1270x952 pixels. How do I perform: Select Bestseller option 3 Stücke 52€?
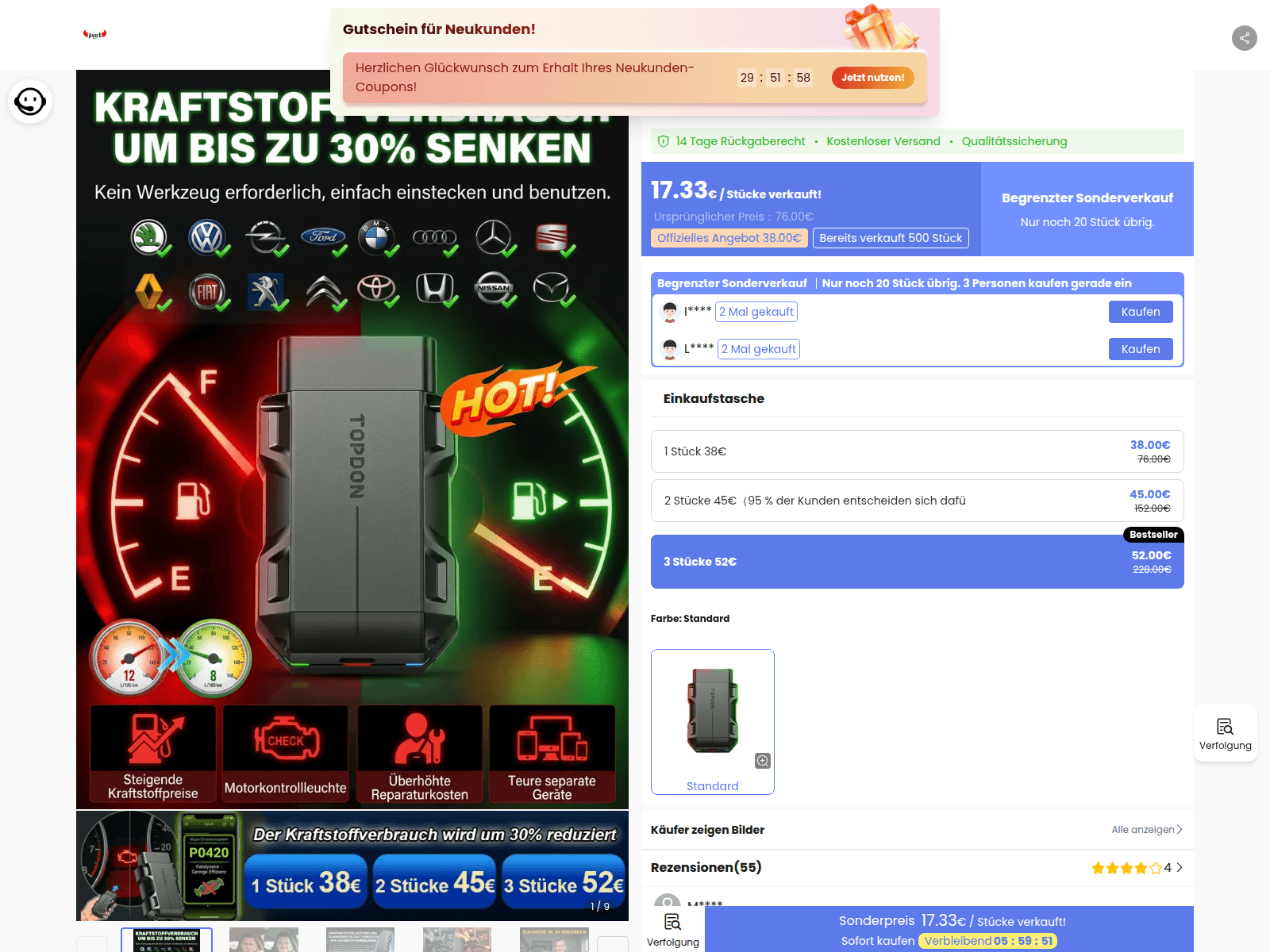(918, 562)
